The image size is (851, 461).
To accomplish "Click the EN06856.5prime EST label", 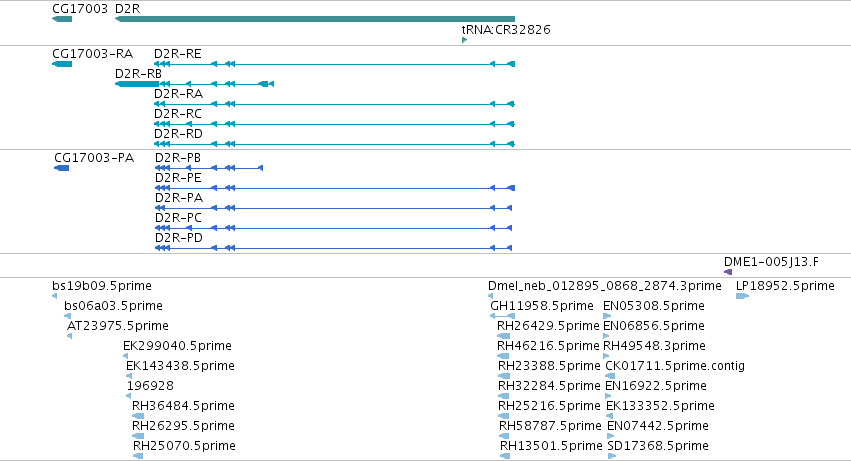I will [x=654, y=326].
